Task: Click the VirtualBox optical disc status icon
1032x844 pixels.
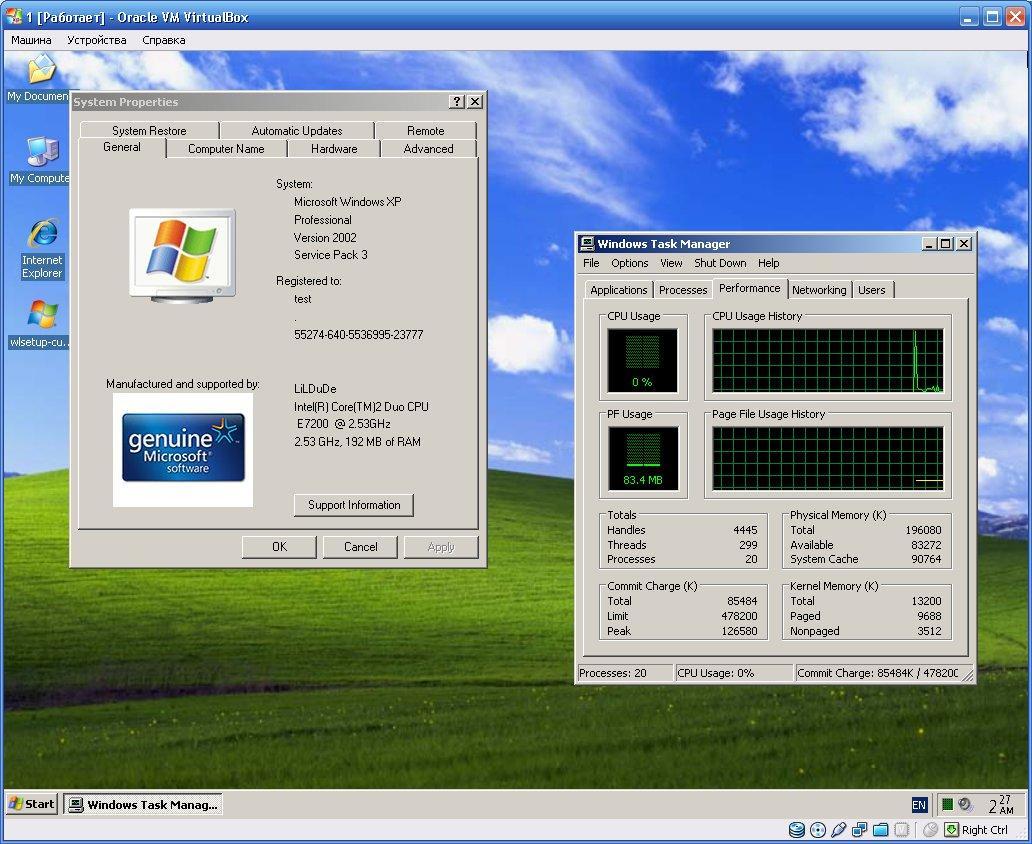Action: (x=818, y=830)
